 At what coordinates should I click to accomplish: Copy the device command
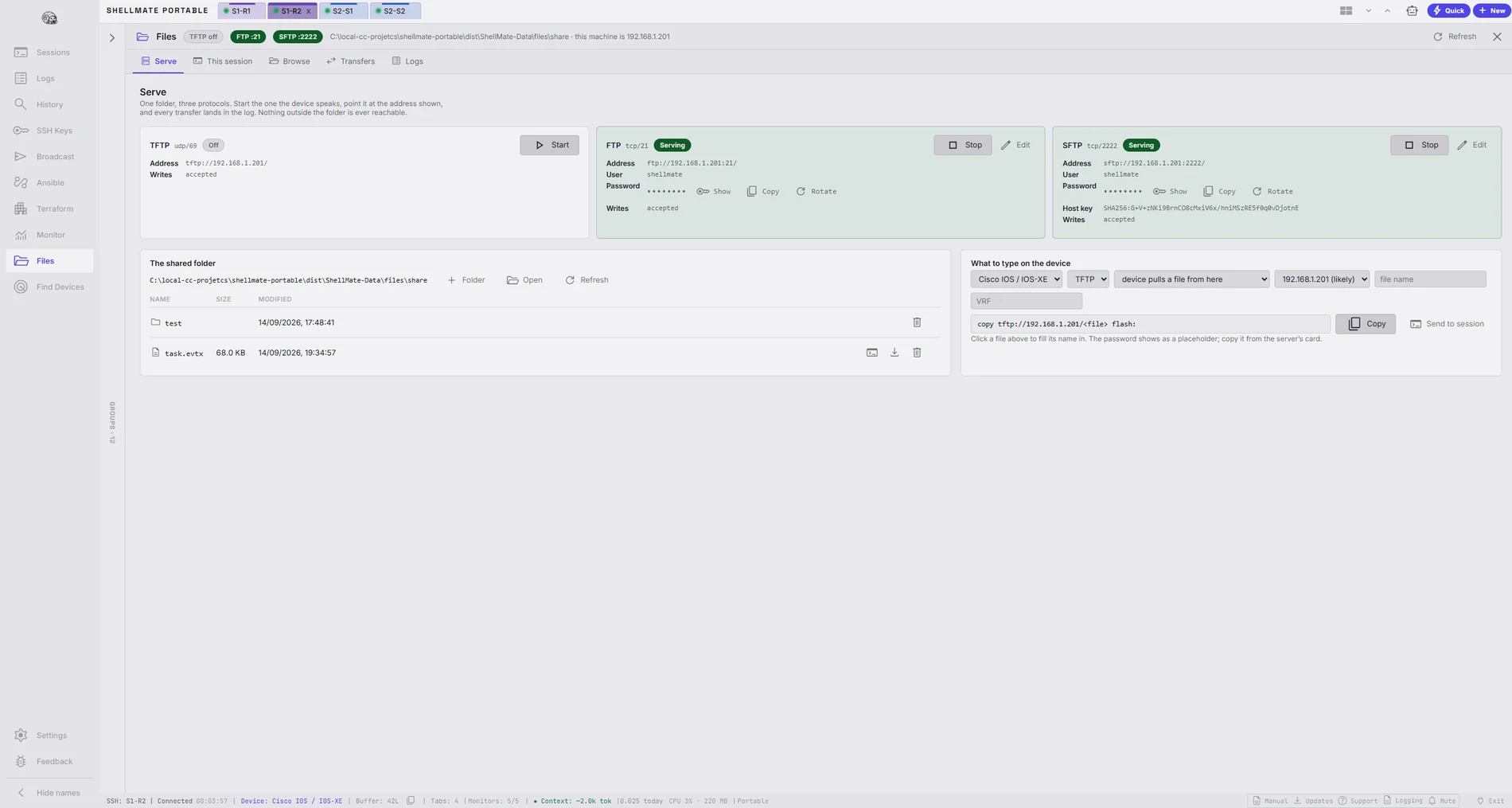[1366, 324]
